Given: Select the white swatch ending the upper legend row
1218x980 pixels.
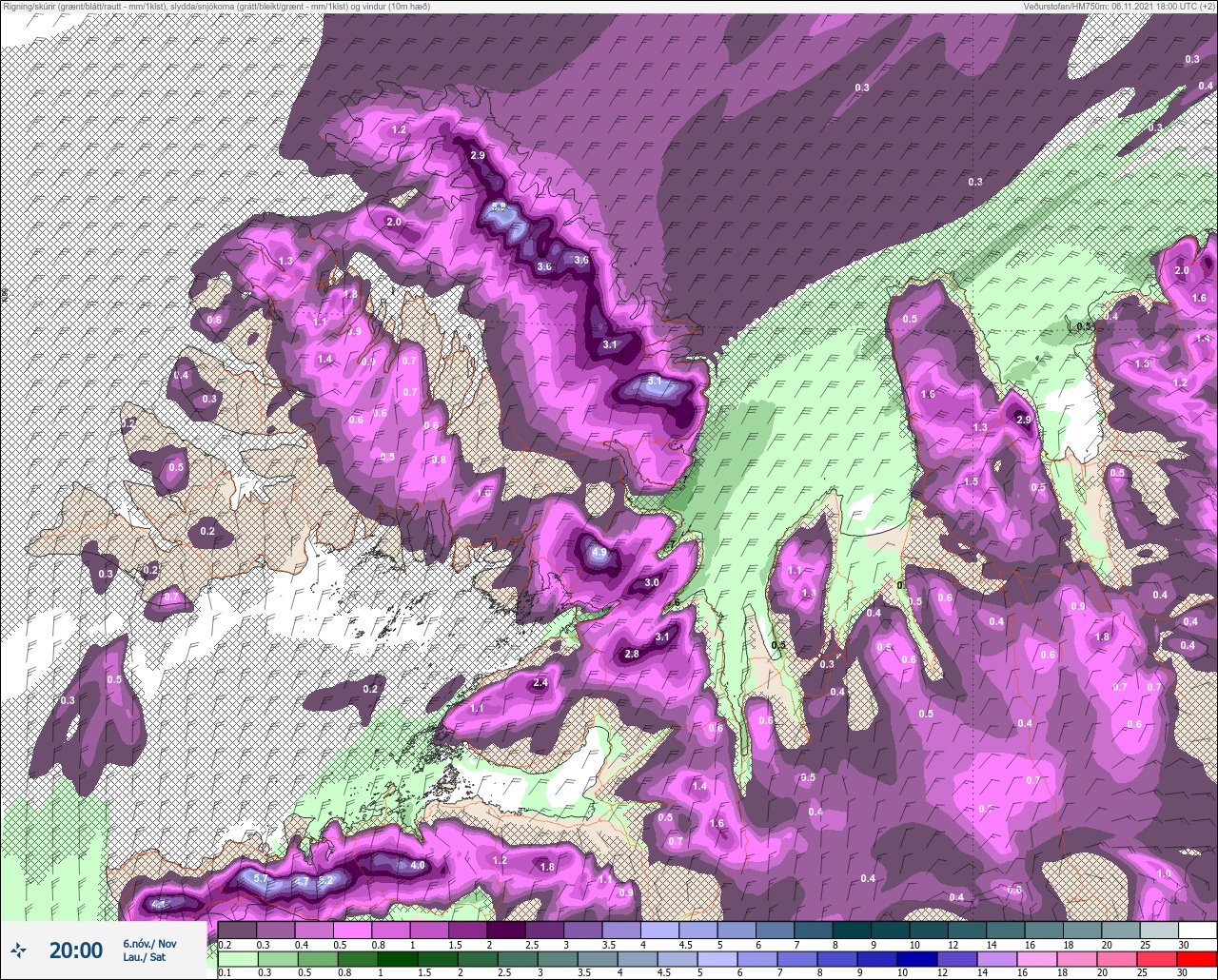Looking at the screenshot, I should coord(1197,930).
